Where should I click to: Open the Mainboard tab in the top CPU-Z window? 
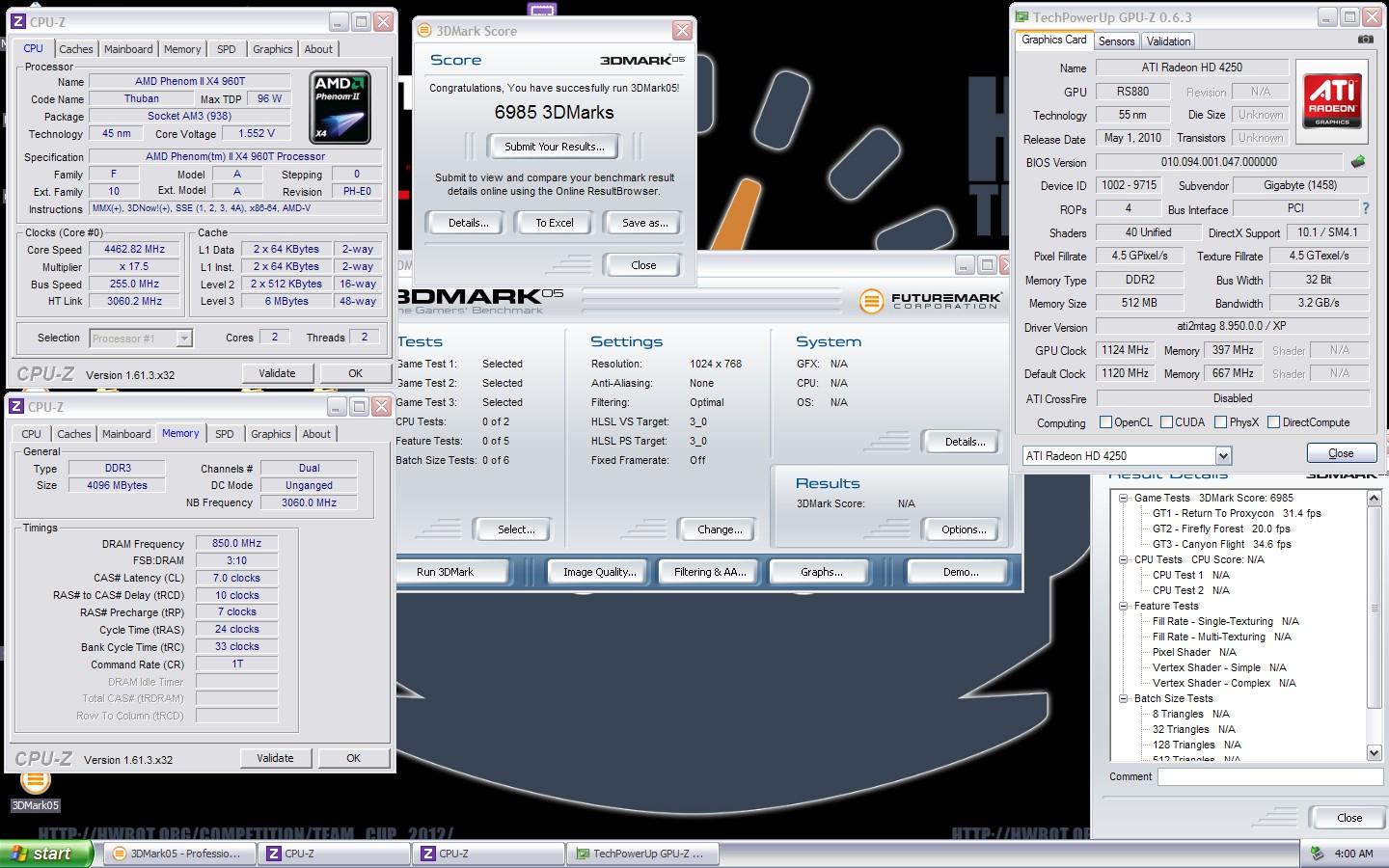(128, 49)
